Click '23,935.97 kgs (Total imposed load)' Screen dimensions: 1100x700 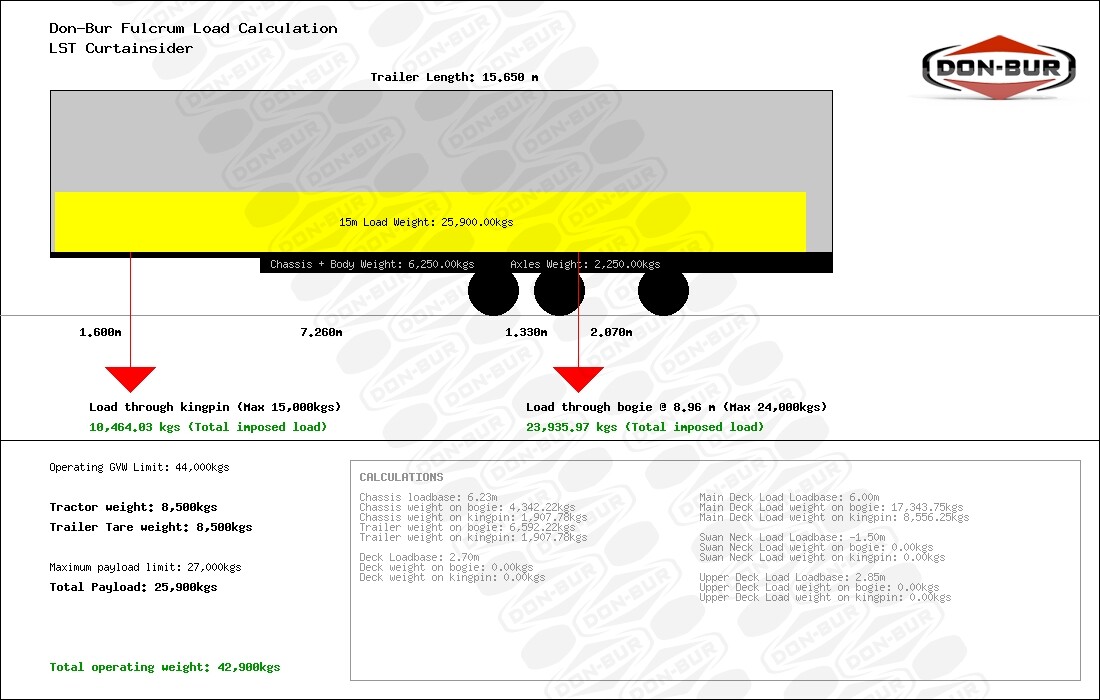click(x=645, y=427)
